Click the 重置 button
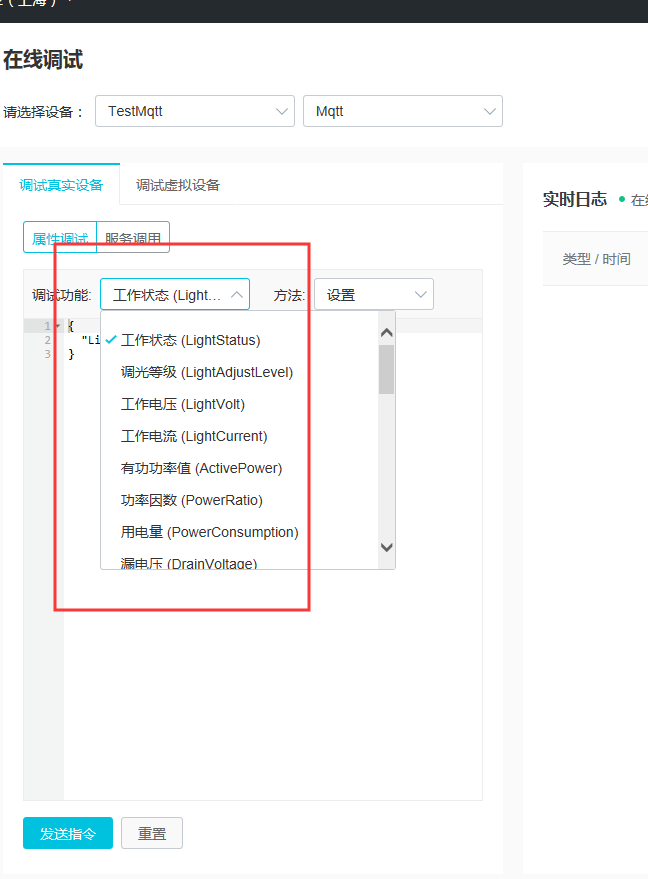648x879 pixels. point(152,833)
